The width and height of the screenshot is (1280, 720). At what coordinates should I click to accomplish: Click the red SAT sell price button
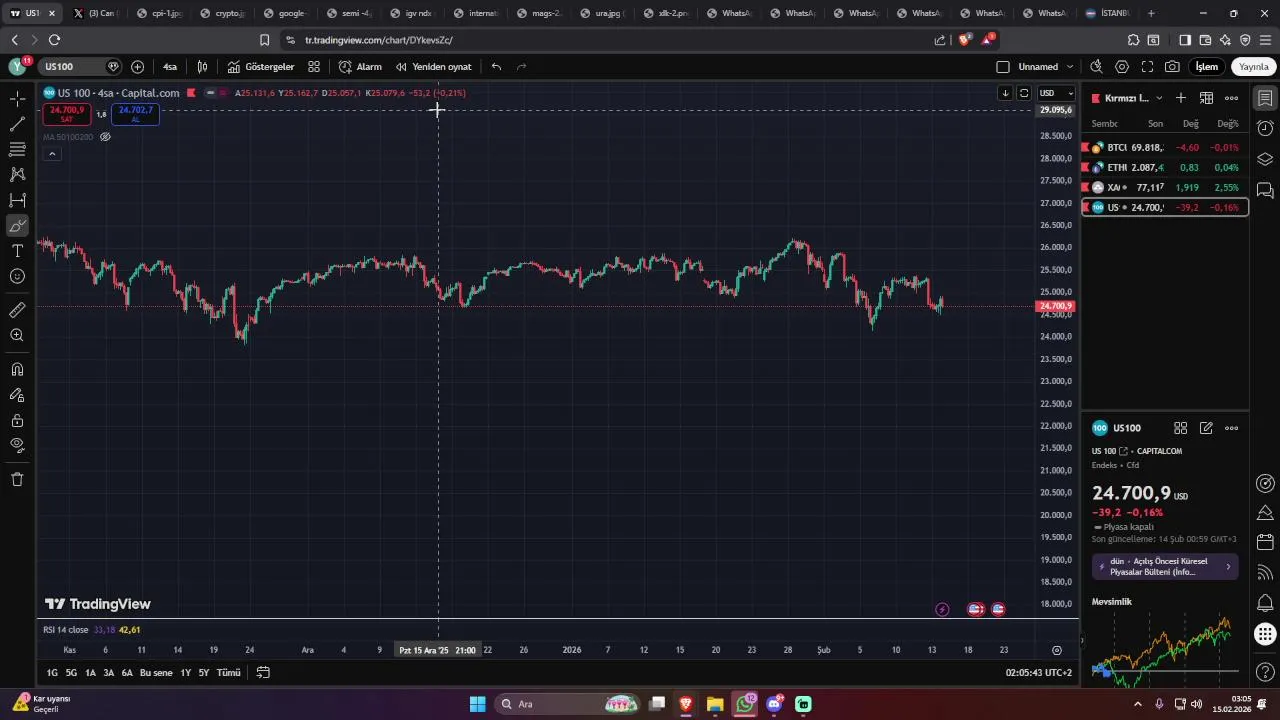coord(67,114)
